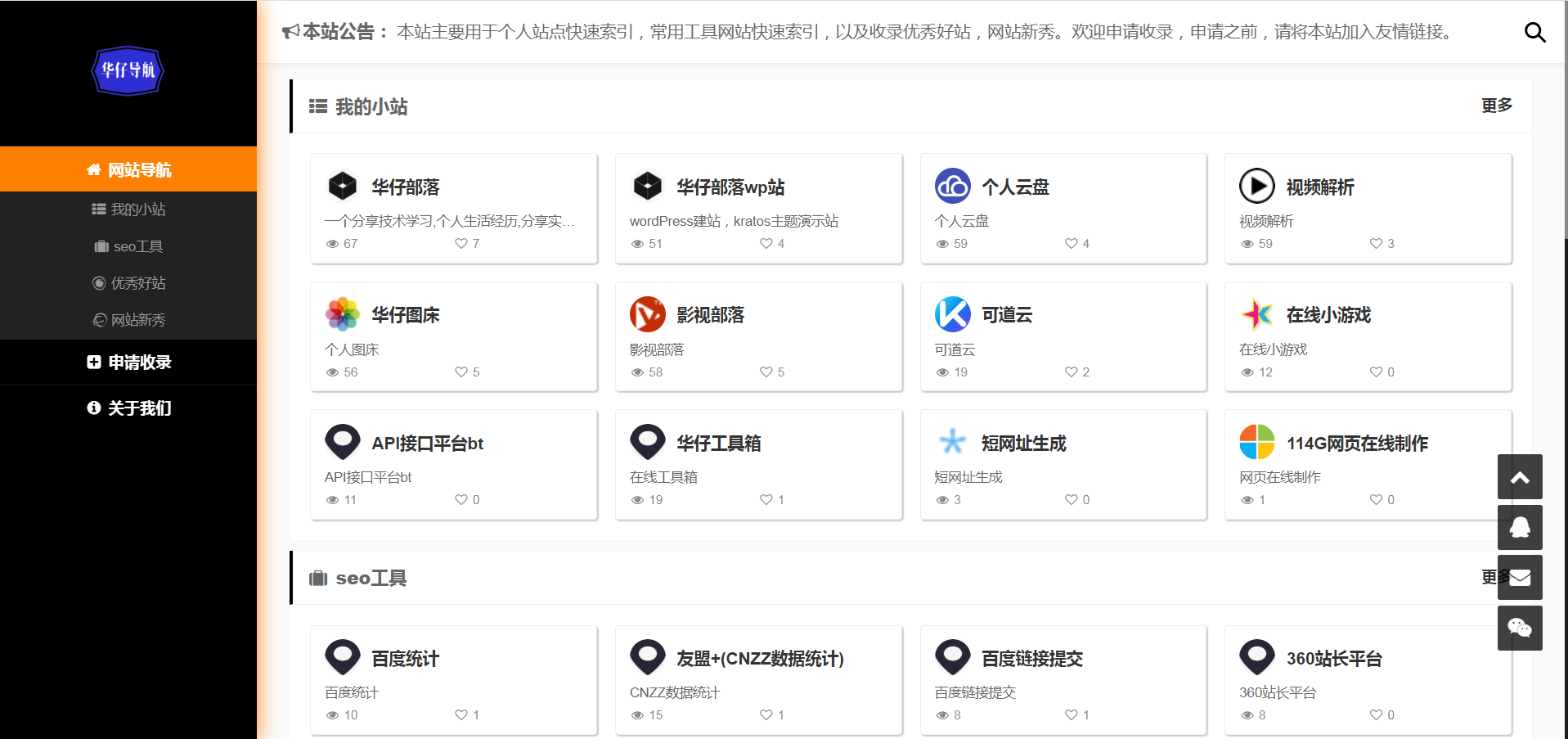
Task: Open the 可道云 title link
Action: [x=1007, y=315]
